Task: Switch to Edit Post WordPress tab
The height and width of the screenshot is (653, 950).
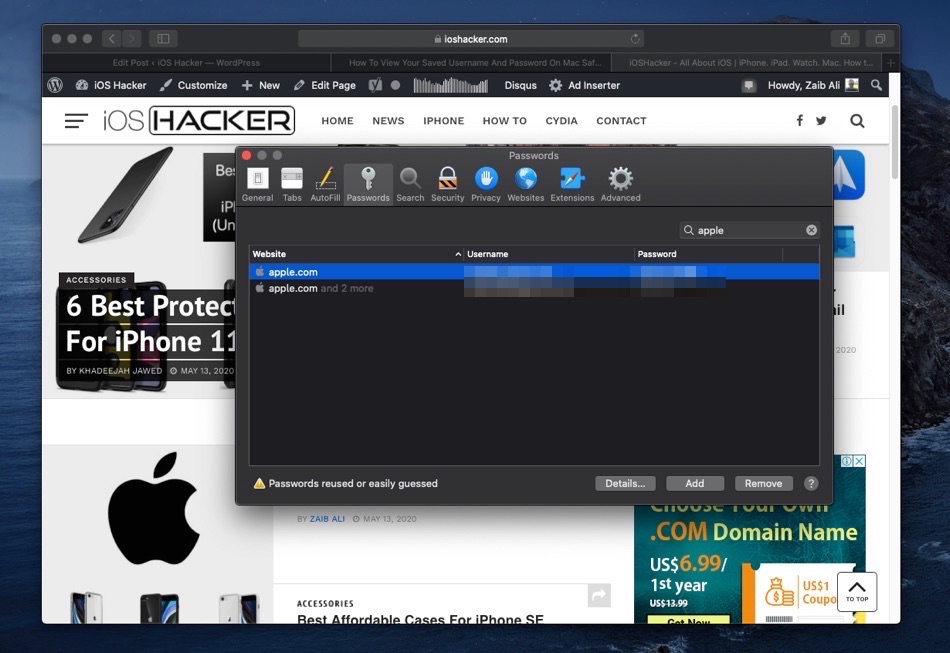Action: tap(187, 62)
